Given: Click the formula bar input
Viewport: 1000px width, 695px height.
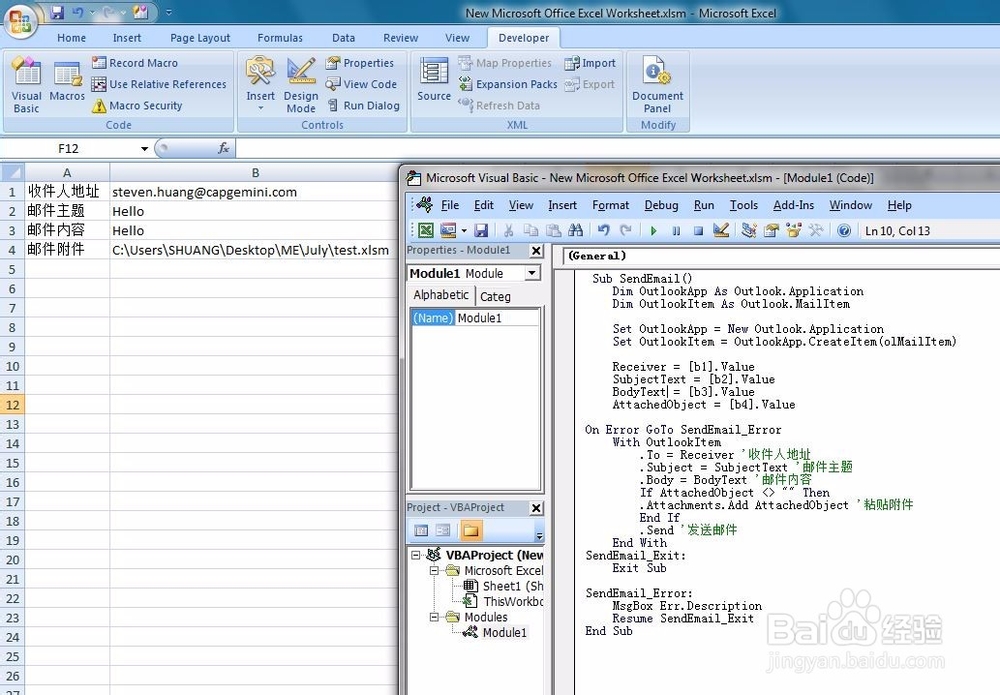Looking at the screenshot, I should (x=617, y=149).
